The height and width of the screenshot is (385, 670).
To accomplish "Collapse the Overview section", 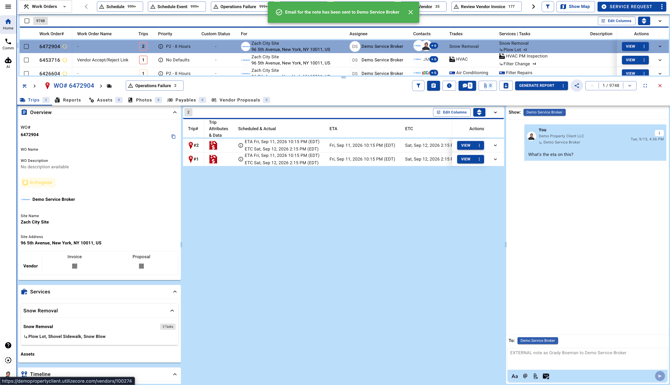I will 174,112.
